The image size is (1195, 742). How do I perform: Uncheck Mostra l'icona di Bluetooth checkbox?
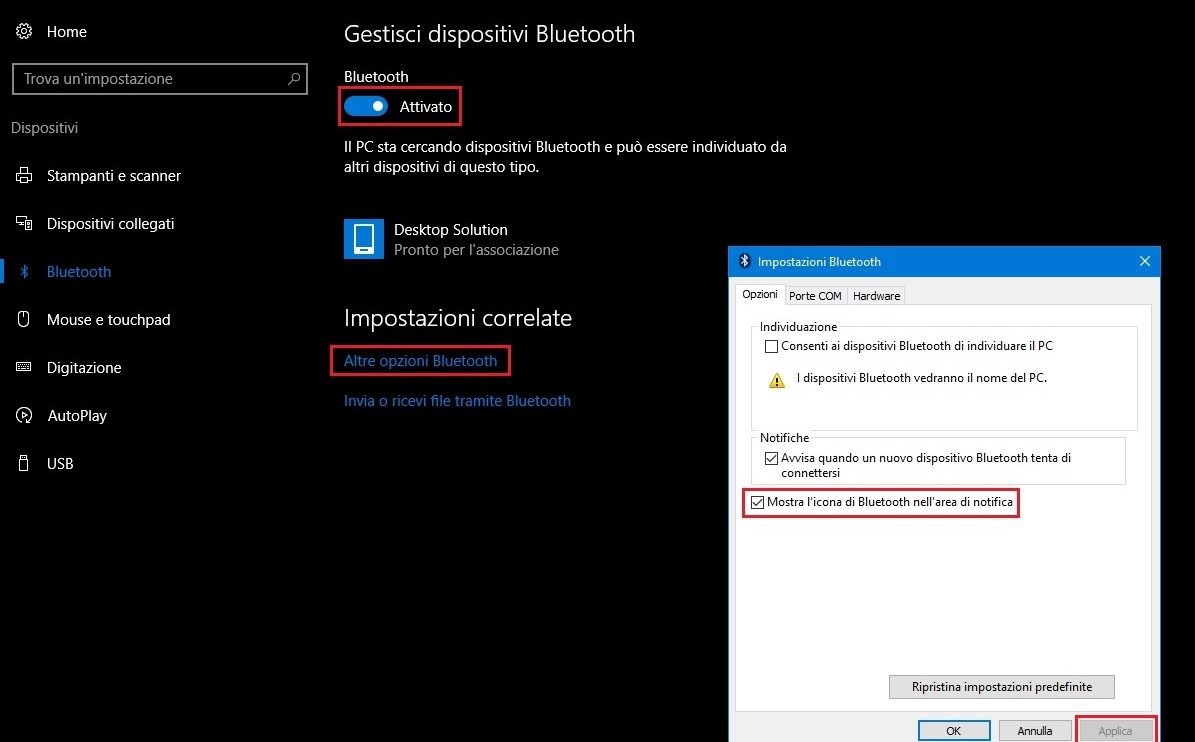coord(758,502)
